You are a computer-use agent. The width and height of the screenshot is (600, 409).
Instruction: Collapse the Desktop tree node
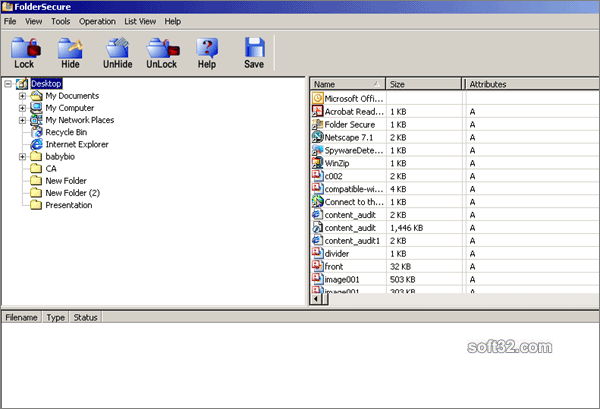click(x=8, y=83)
